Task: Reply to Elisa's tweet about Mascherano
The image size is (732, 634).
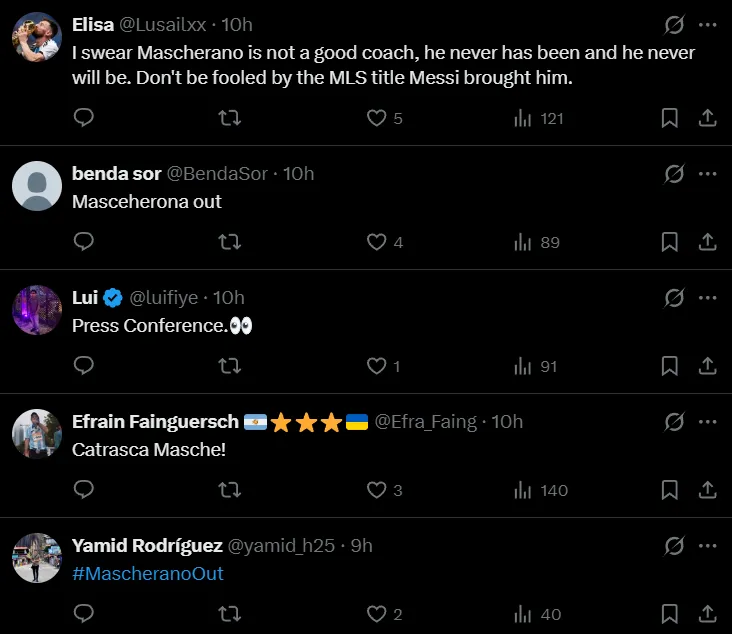Action: click(84, 118)
